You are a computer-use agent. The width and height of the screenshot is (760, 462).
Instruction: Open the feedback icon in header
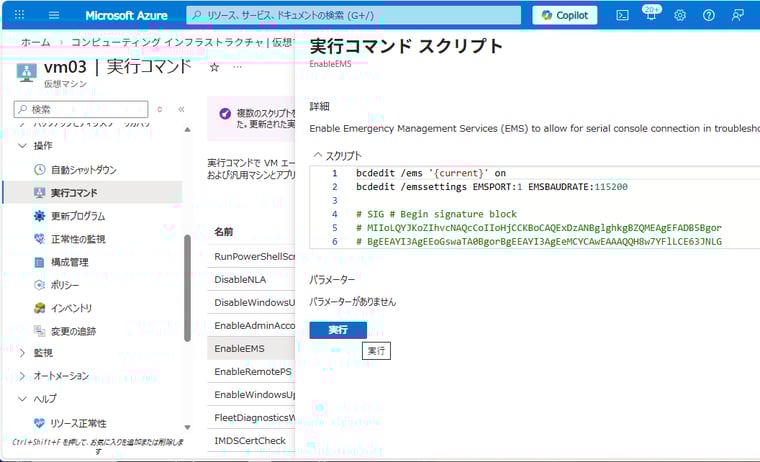click(x=737, y=16)
